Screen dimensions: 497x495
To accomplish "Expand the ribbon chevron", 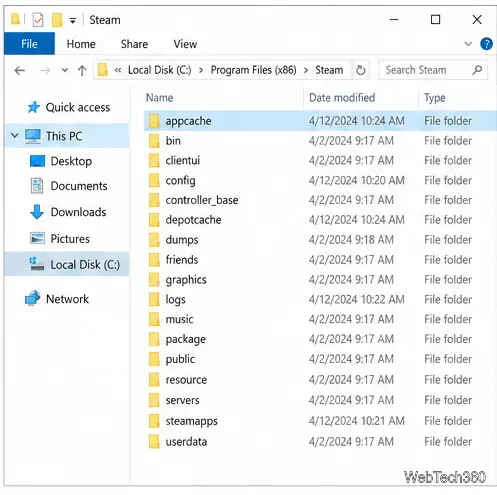I will [468, 44].
